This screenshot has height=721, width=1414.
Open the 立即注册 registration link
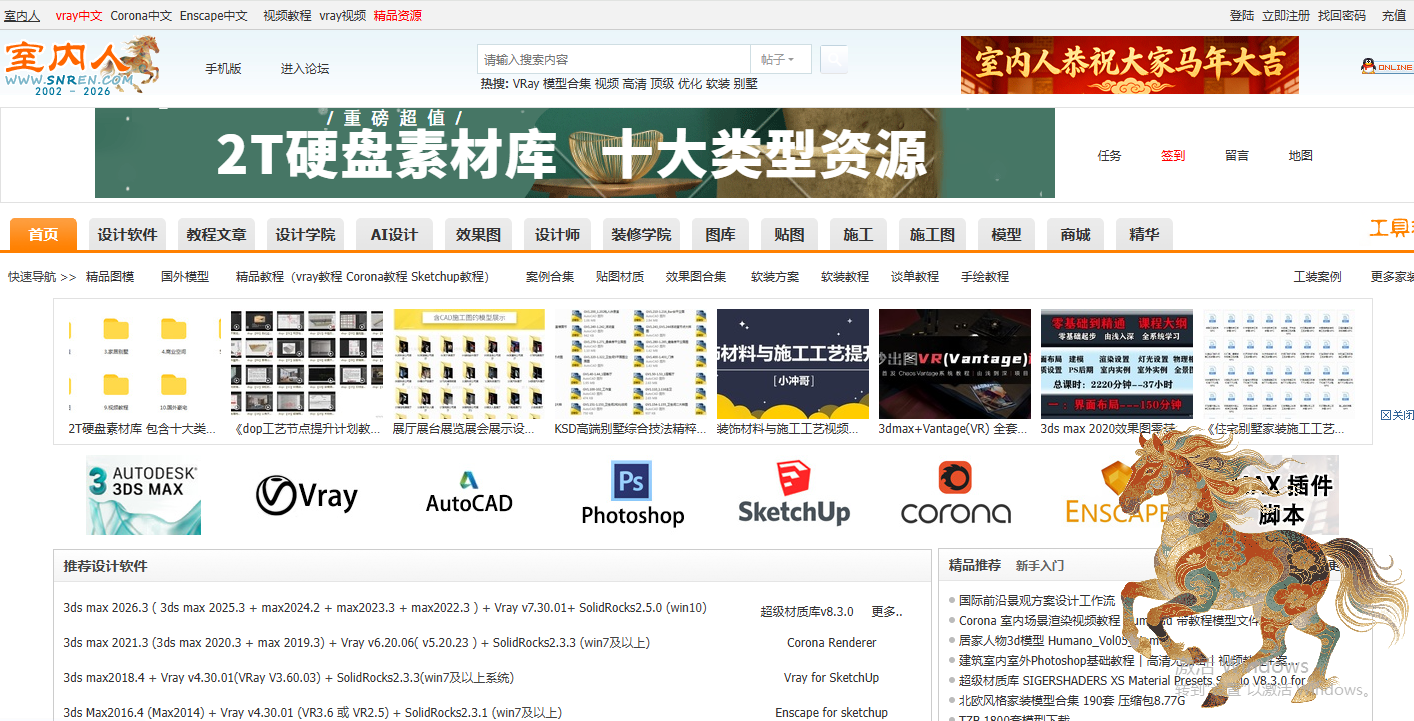tap(1286, 16)
